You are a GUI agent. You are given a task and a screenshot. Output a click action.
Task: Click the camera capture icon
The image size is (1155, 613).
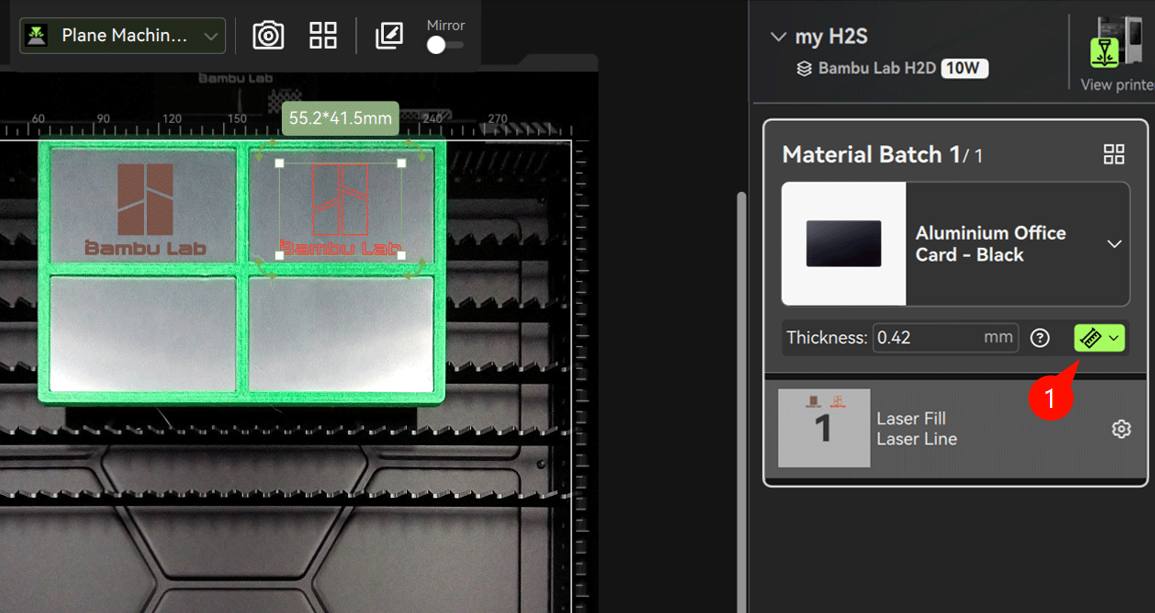pyautogui.click(x=268, y=35)
